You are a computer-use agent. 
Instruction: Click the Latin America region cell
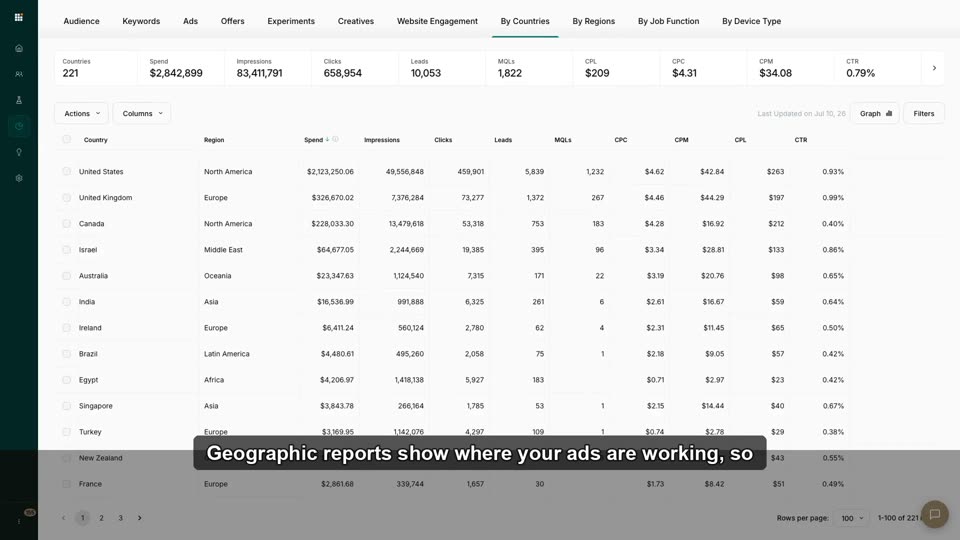(227, 354)
